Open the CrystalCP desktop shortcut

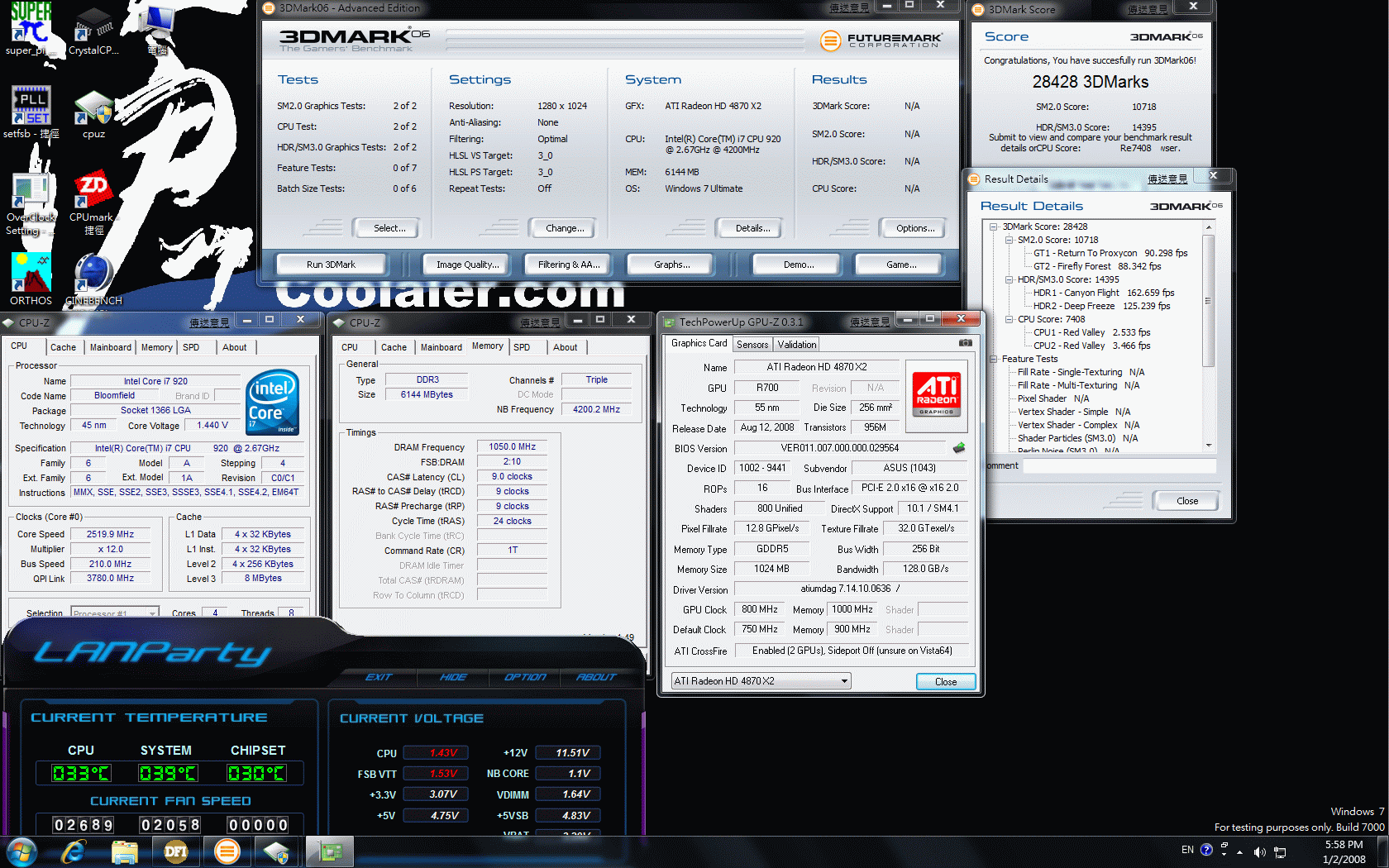93,31
